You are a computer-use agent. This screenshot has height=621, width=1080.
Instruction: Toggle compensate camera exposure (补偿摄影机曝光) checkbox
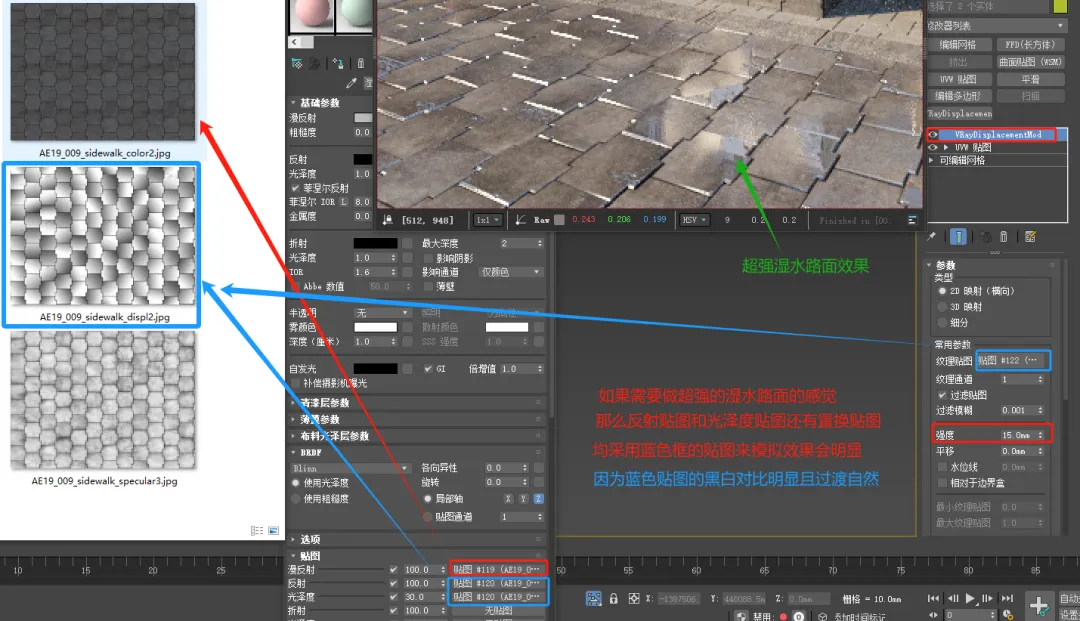point(295,383)
